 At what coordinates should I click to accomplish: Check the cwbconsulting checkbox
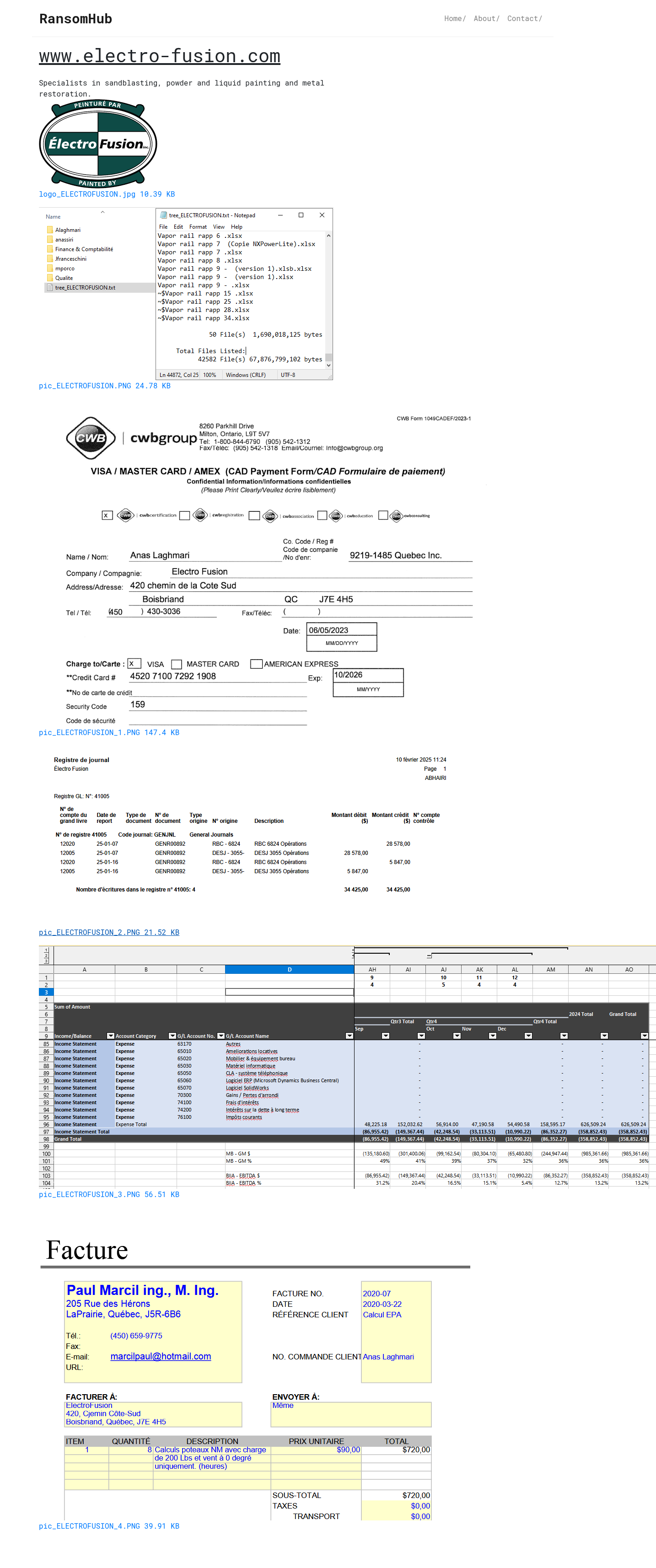tap(383, 515)
